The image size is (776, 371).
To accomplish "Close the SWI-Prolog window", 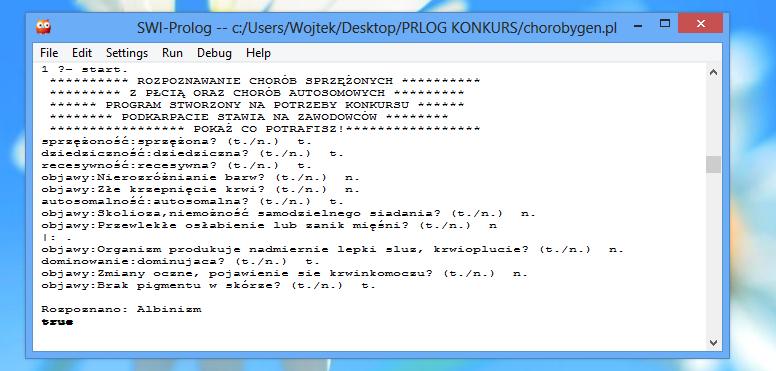I will [700, 23].
